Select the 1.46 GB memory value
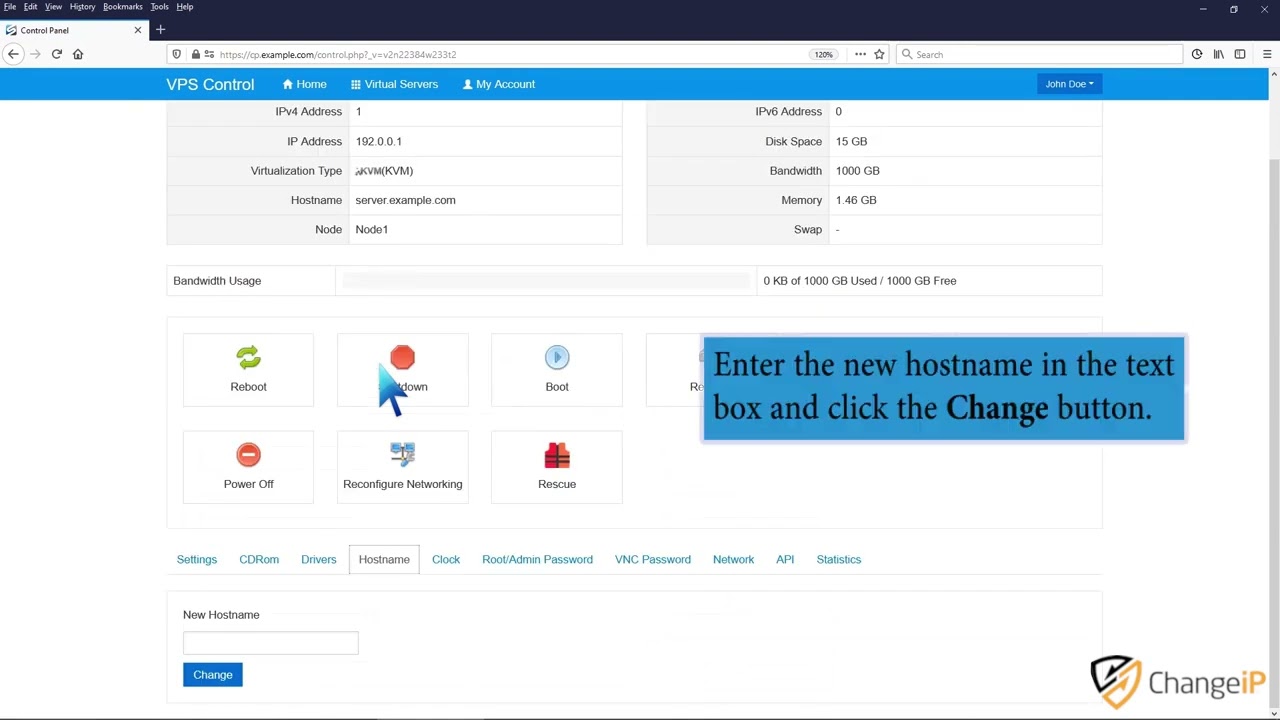 [856, 200]
